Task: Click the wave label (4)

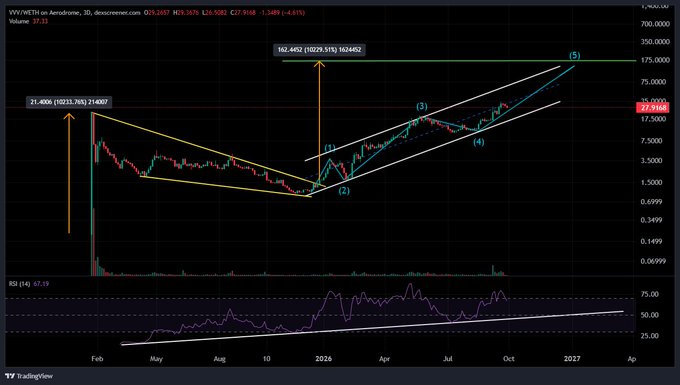Action: [479, 142]
